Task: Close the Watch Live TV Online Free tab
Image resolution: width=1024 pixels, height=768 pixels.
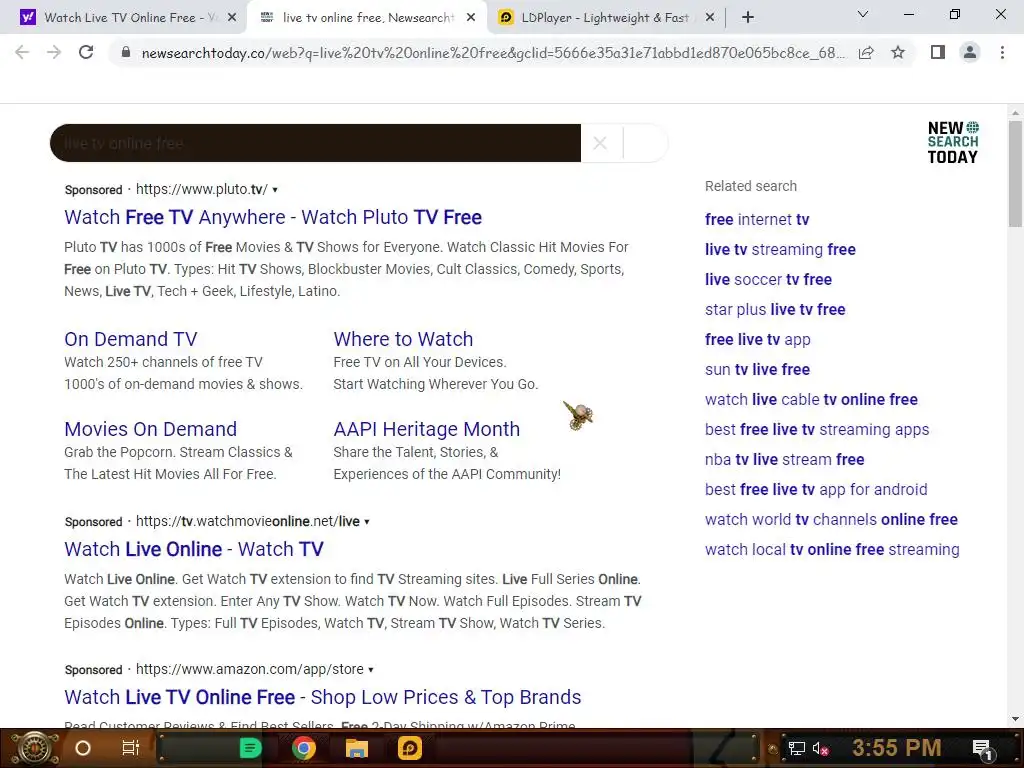Action: (232, 18)
